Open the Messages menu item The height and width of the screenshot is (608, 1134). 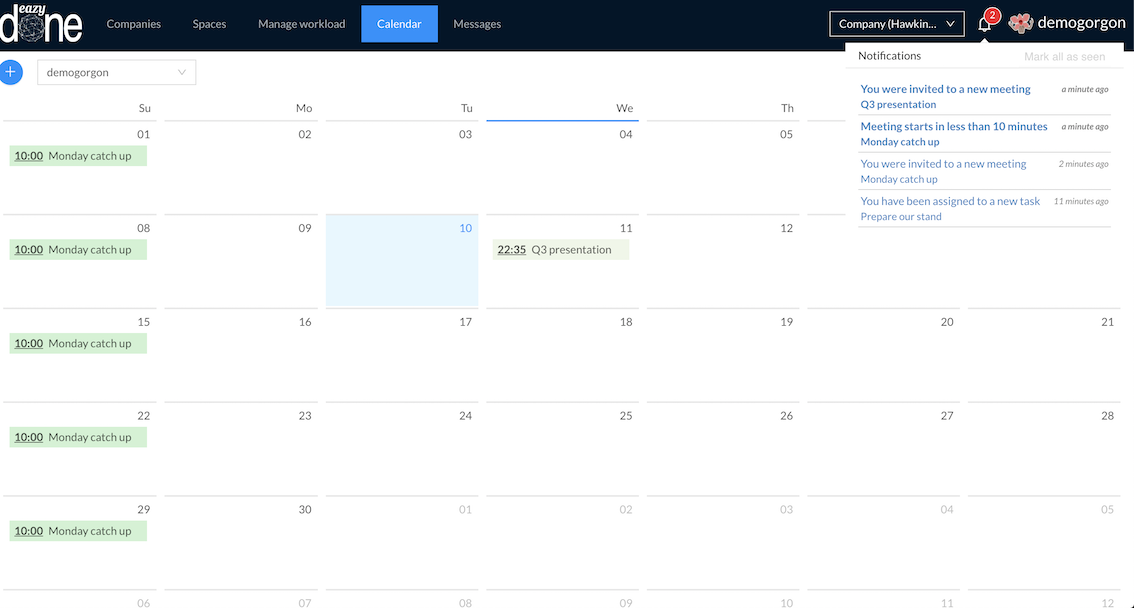pos(477,24)
